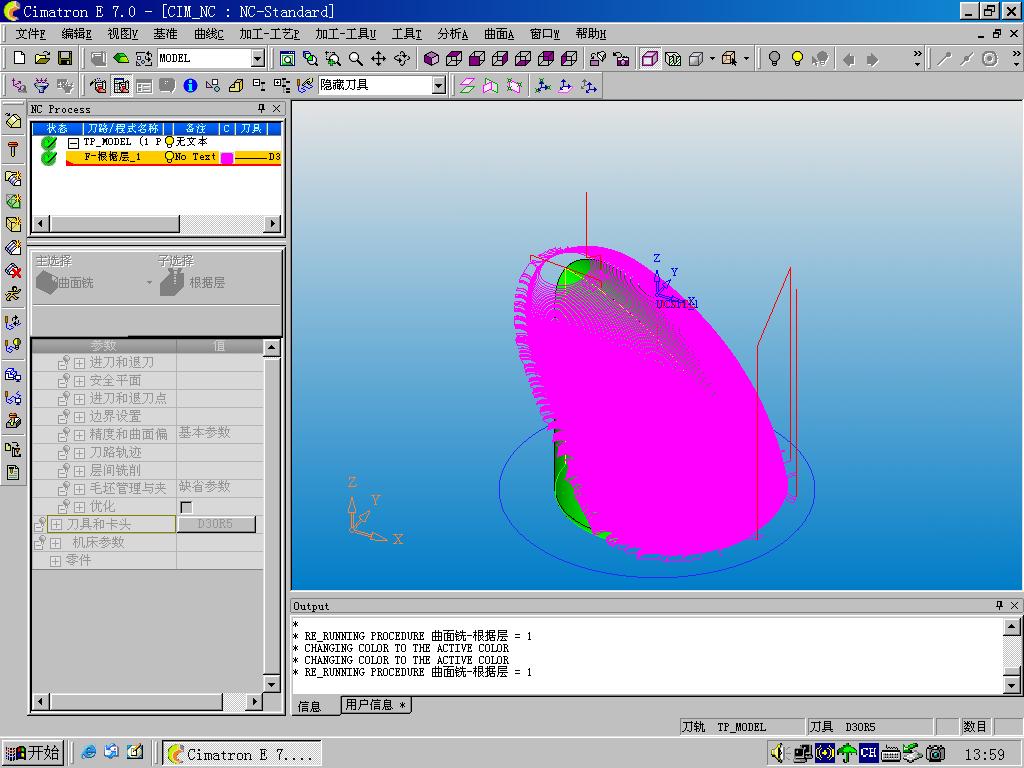Click the zoom-all window icon

click(287, 59)
